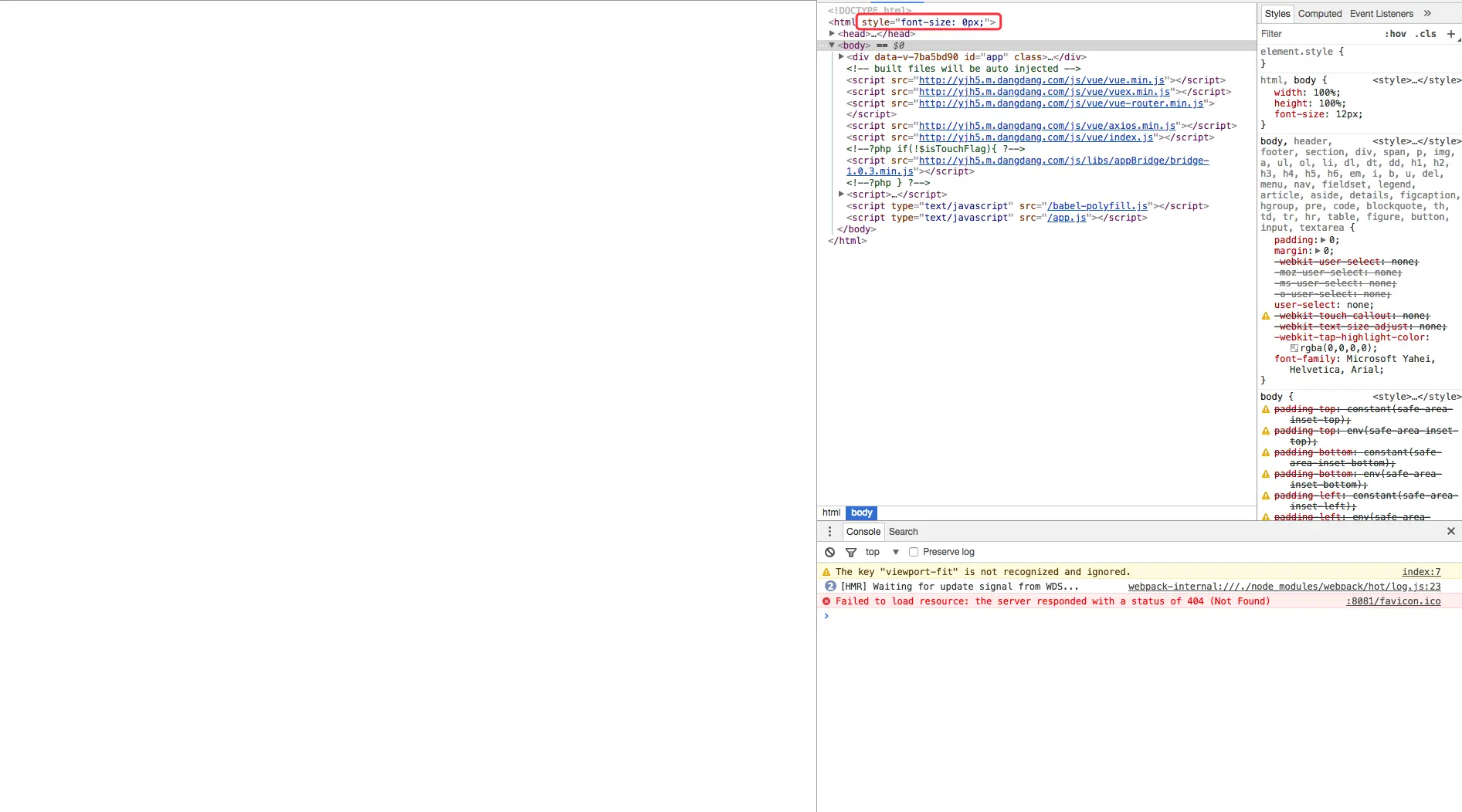Click the warning icon beside viewport-fit message
The width and height of the screenshot is (1462, 812).
click(826, 572)
